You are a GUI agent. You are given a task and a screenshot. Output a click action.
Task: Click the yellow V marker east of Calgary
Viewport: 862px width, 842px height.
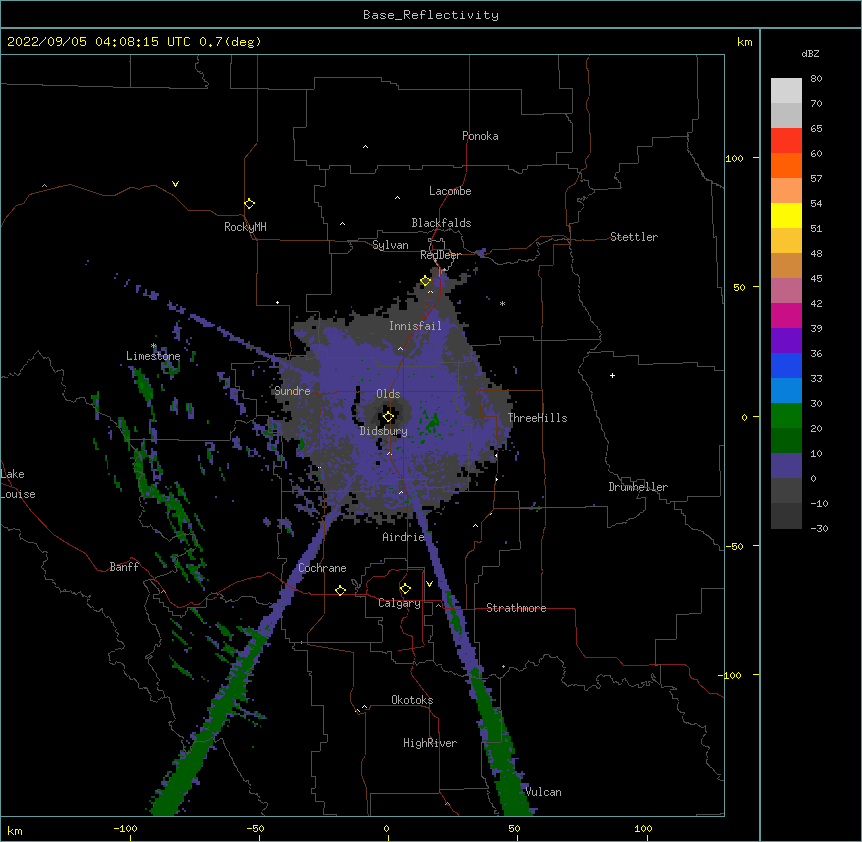tap(429, 584)
